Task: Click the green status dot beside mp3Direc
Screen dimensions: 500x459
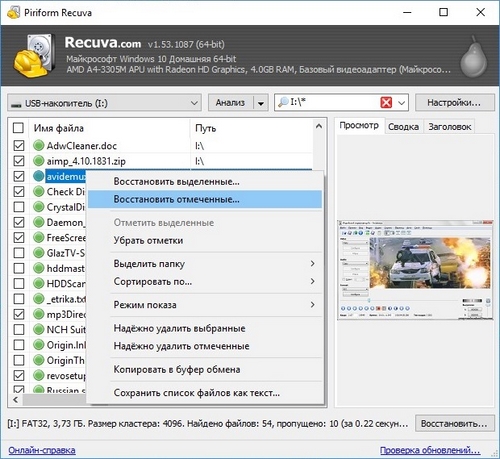Action: point(39,314)
